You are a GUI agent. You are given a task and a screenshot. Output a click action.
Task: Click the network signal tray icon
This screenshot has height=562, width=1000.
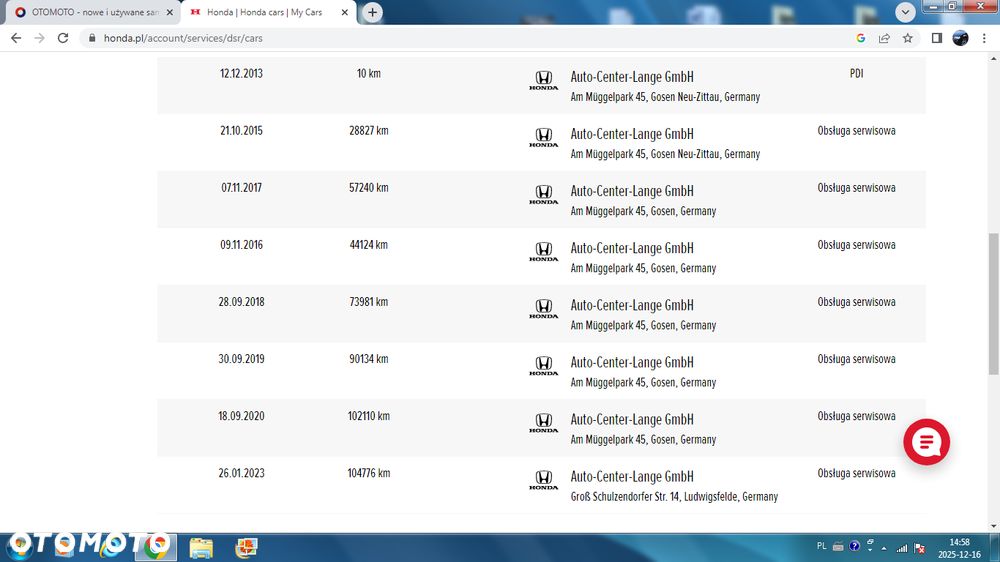tap(902, 548)
